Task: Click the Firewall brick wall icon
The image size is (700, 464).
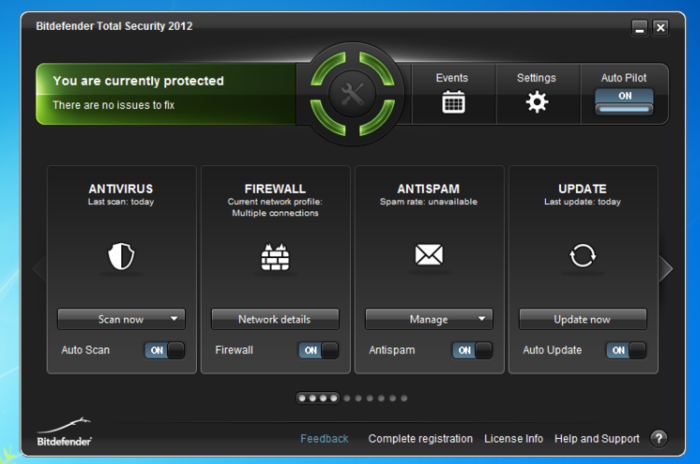Action: 275,257
